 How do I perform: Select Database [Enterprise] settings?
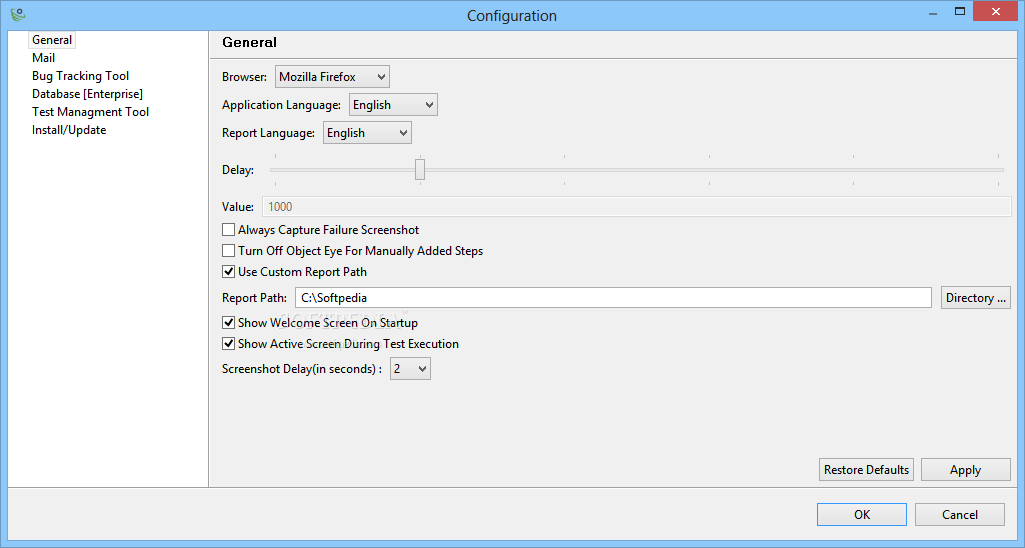87,94
